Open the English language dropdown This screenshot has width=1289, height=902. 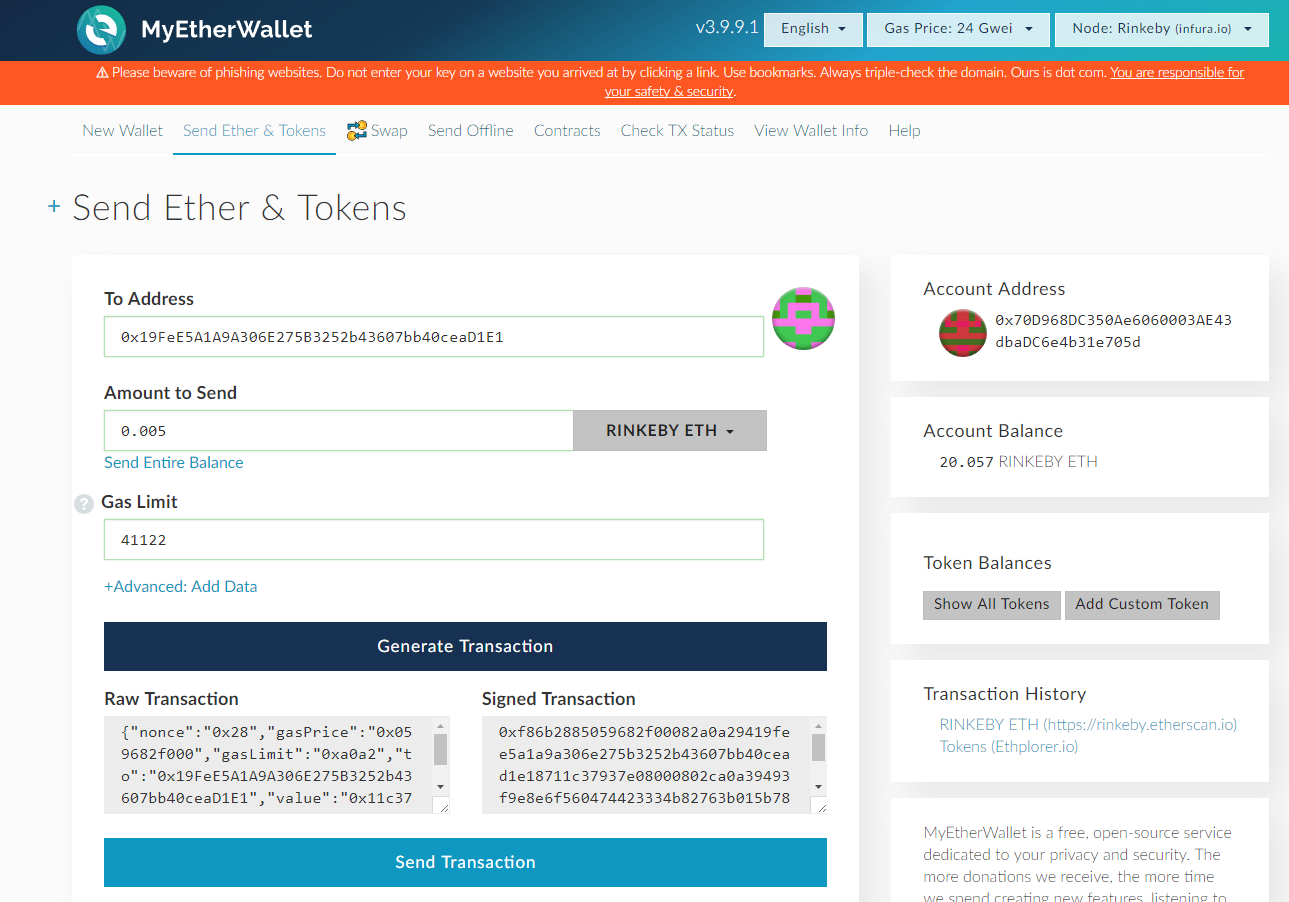(x=813, y=29)
